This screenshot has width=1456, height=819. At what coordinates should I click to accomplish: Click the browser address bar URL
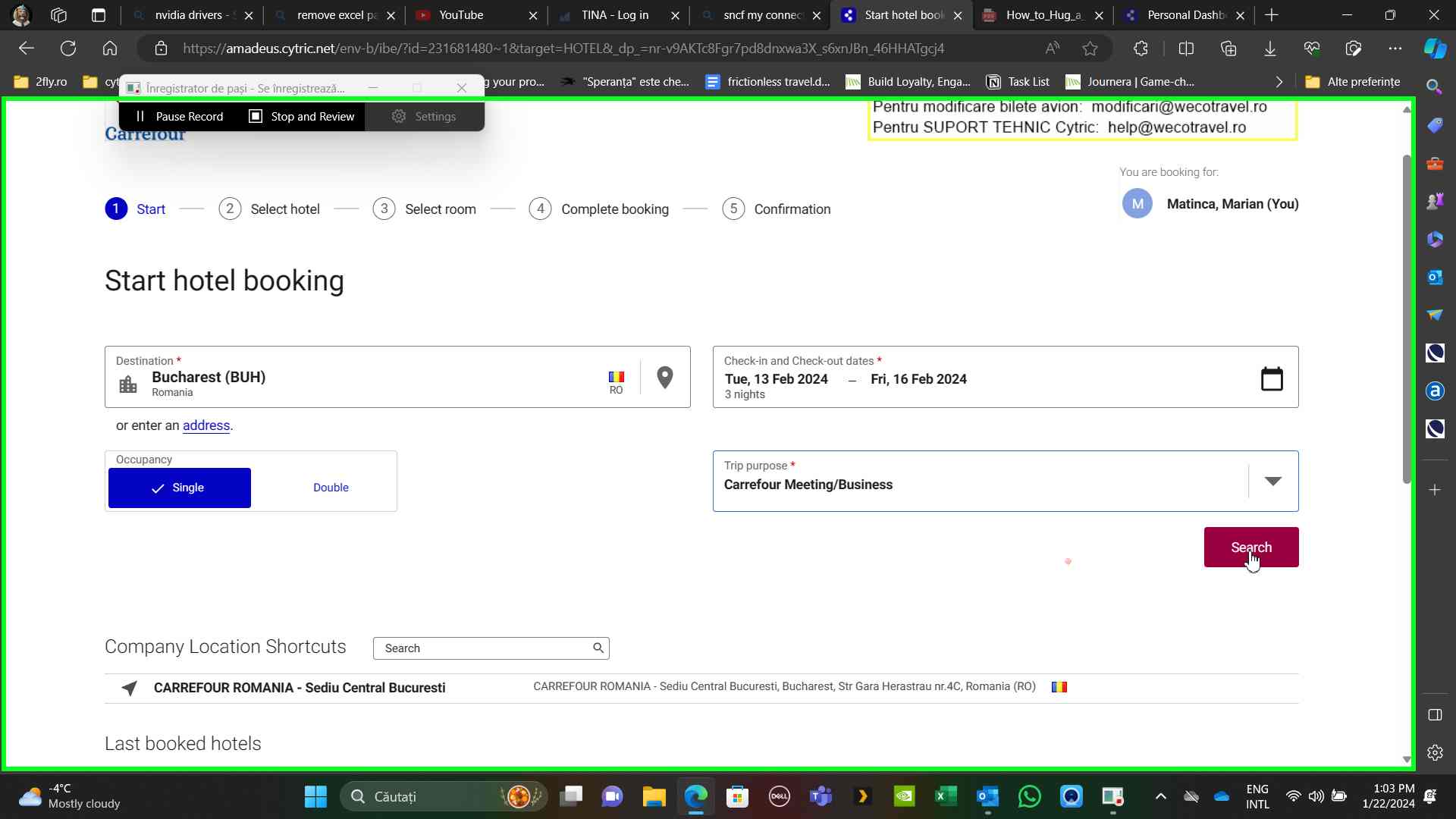(x=563, y=49)
